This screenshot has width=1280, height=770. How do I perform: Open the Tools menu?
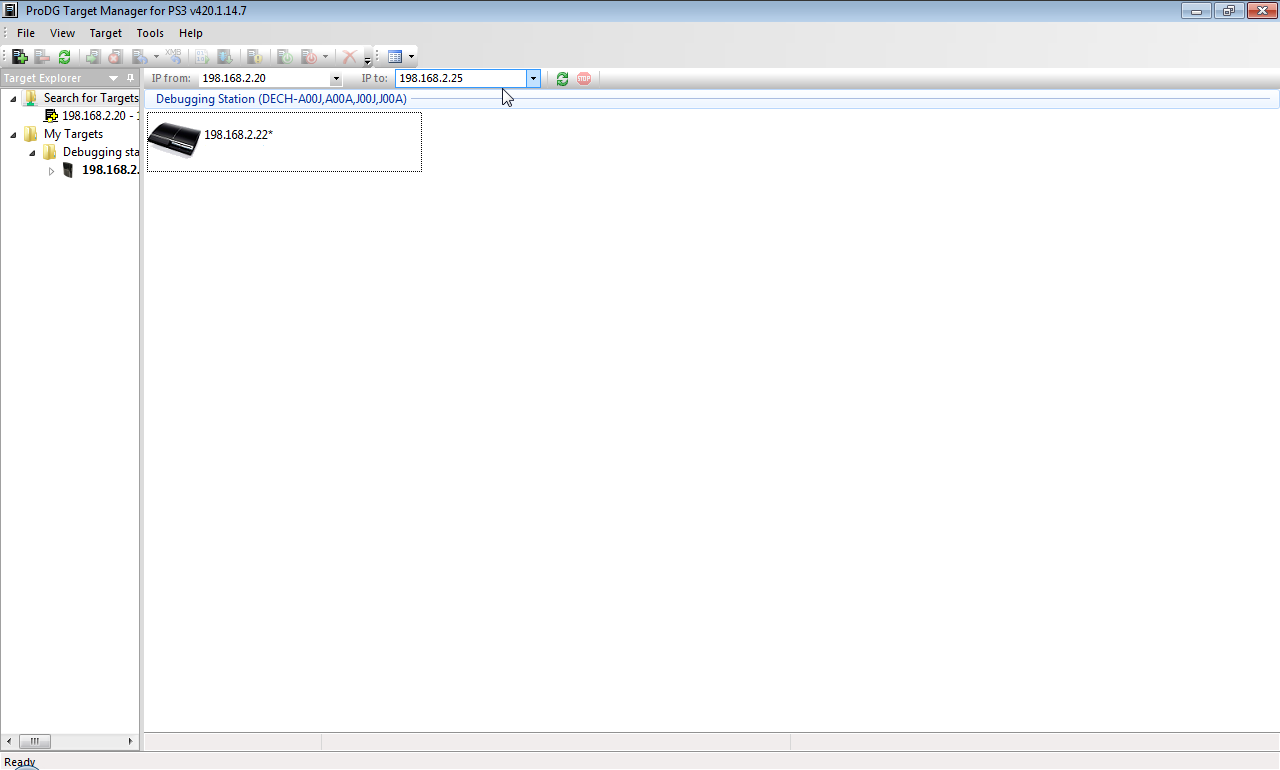click(150, 33)
